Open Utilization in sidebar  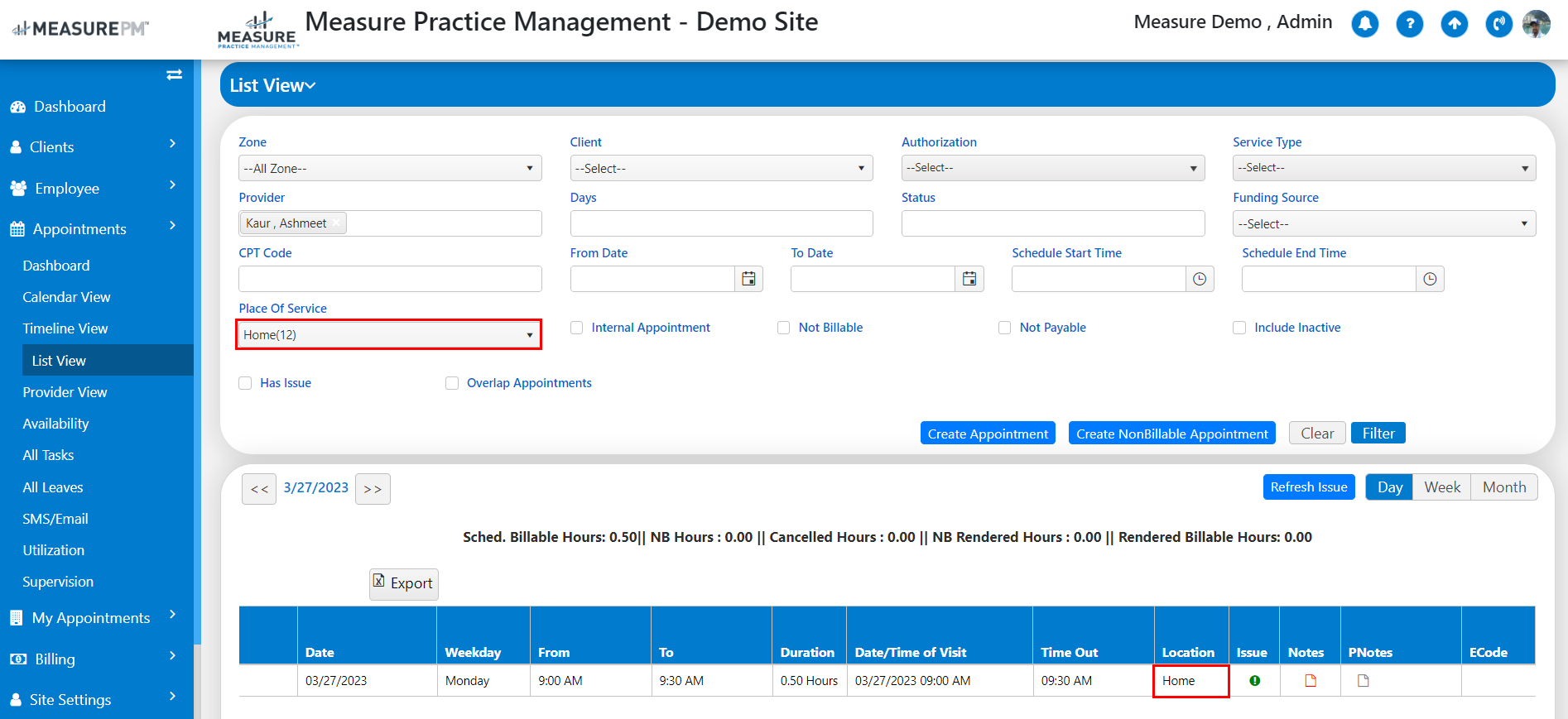(54, 550)
